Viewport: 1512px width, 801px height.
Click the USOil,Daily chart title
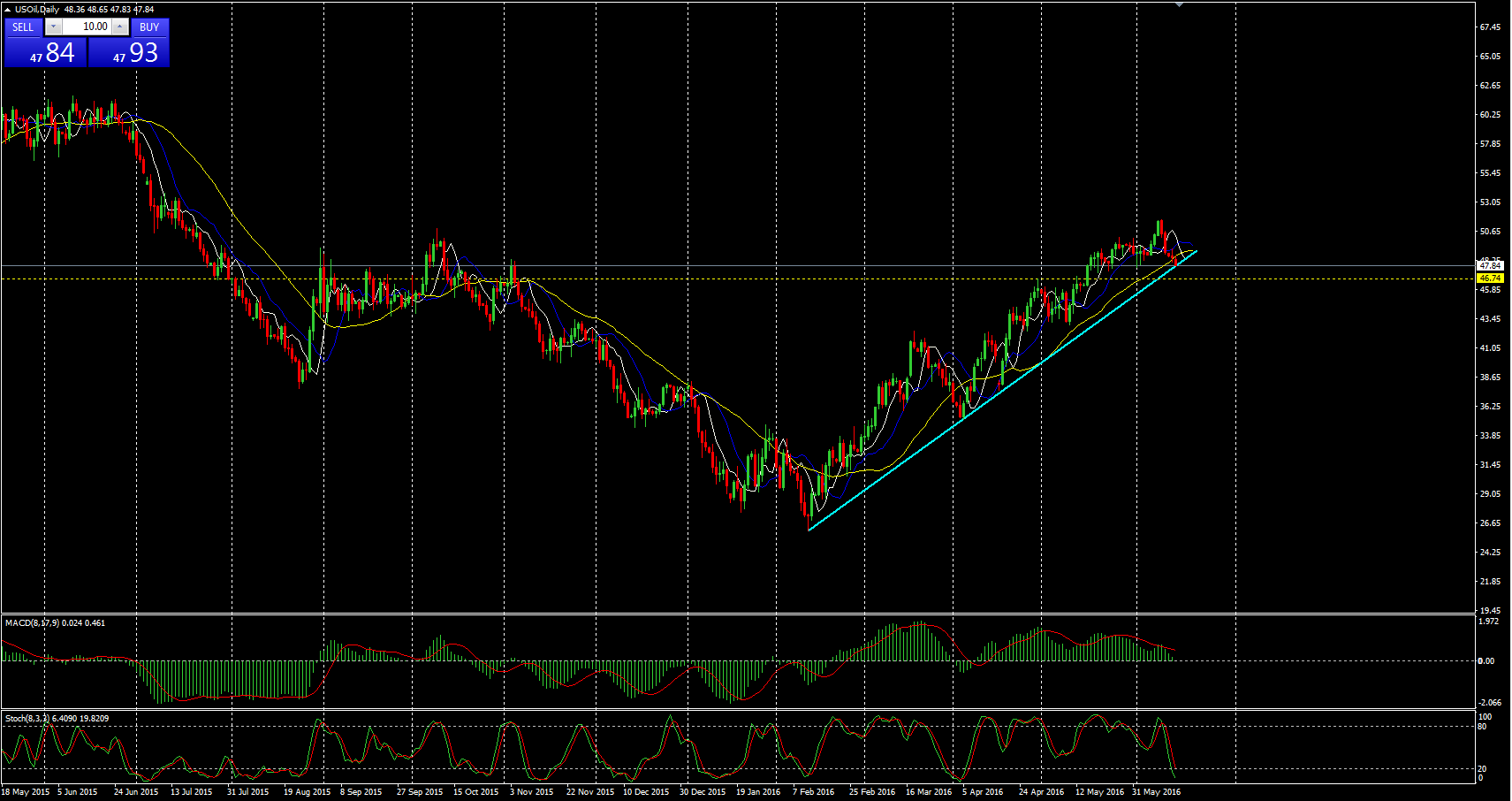(x=37, y=10)
